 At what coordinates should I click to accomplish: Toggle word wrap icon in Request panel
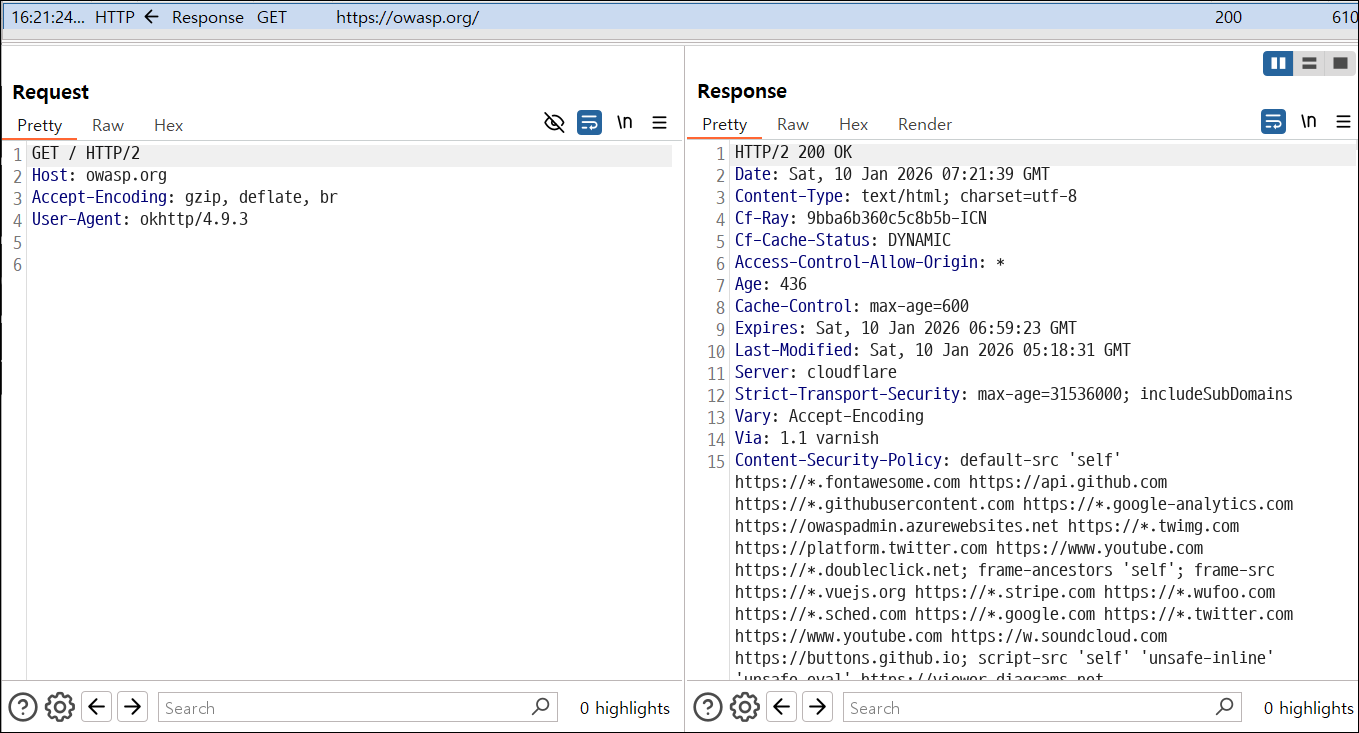(x=590, y=123)
